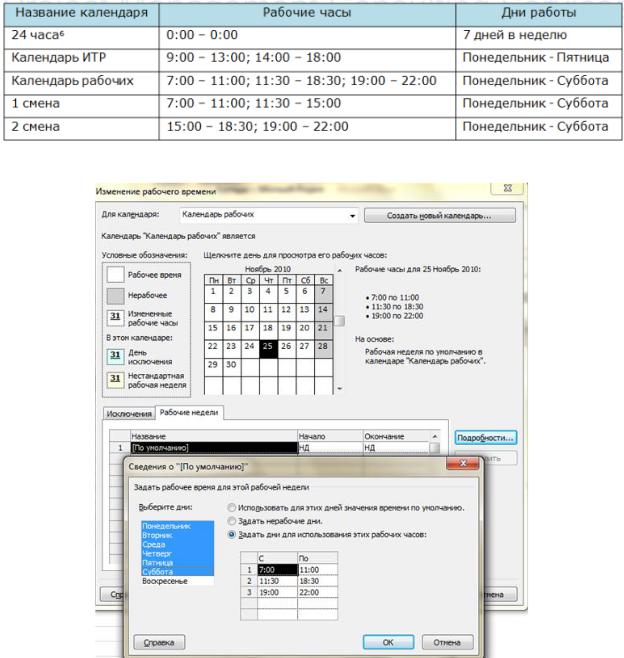Confirm with the 'ОК' button

point(388,642)
